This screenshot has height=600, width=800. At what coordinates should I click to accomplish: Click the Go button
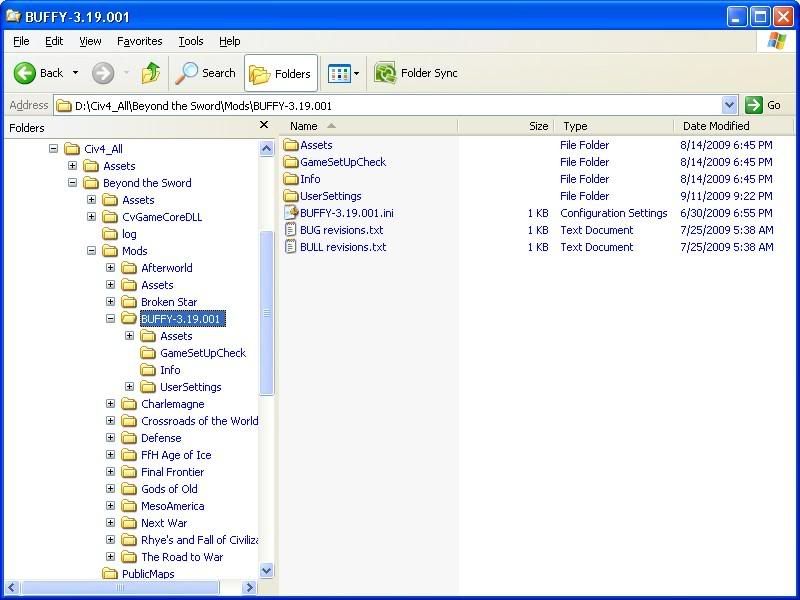(x=763, y=106)
